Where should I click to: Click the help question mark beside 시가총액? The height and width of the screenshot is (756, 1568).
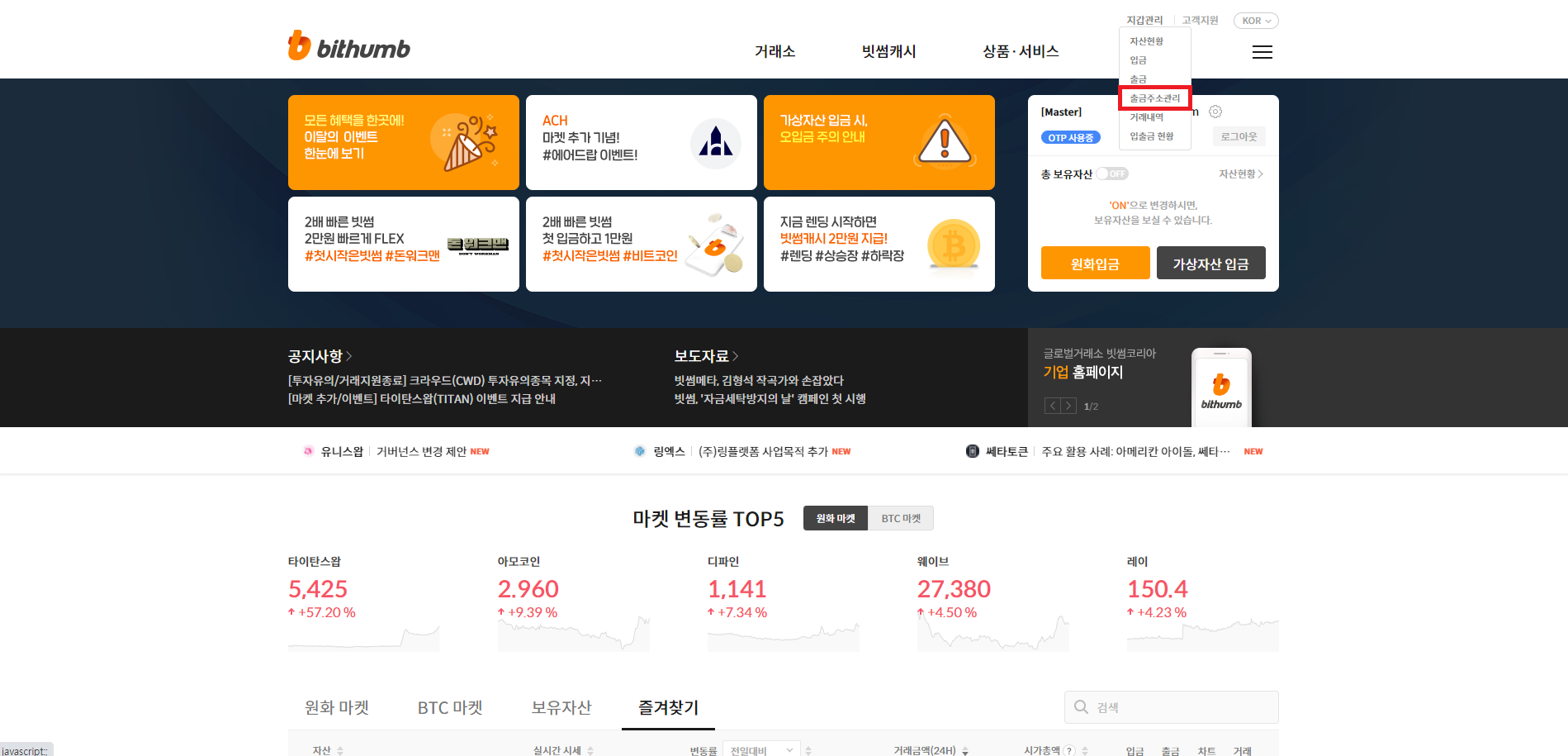(1070, 750)
